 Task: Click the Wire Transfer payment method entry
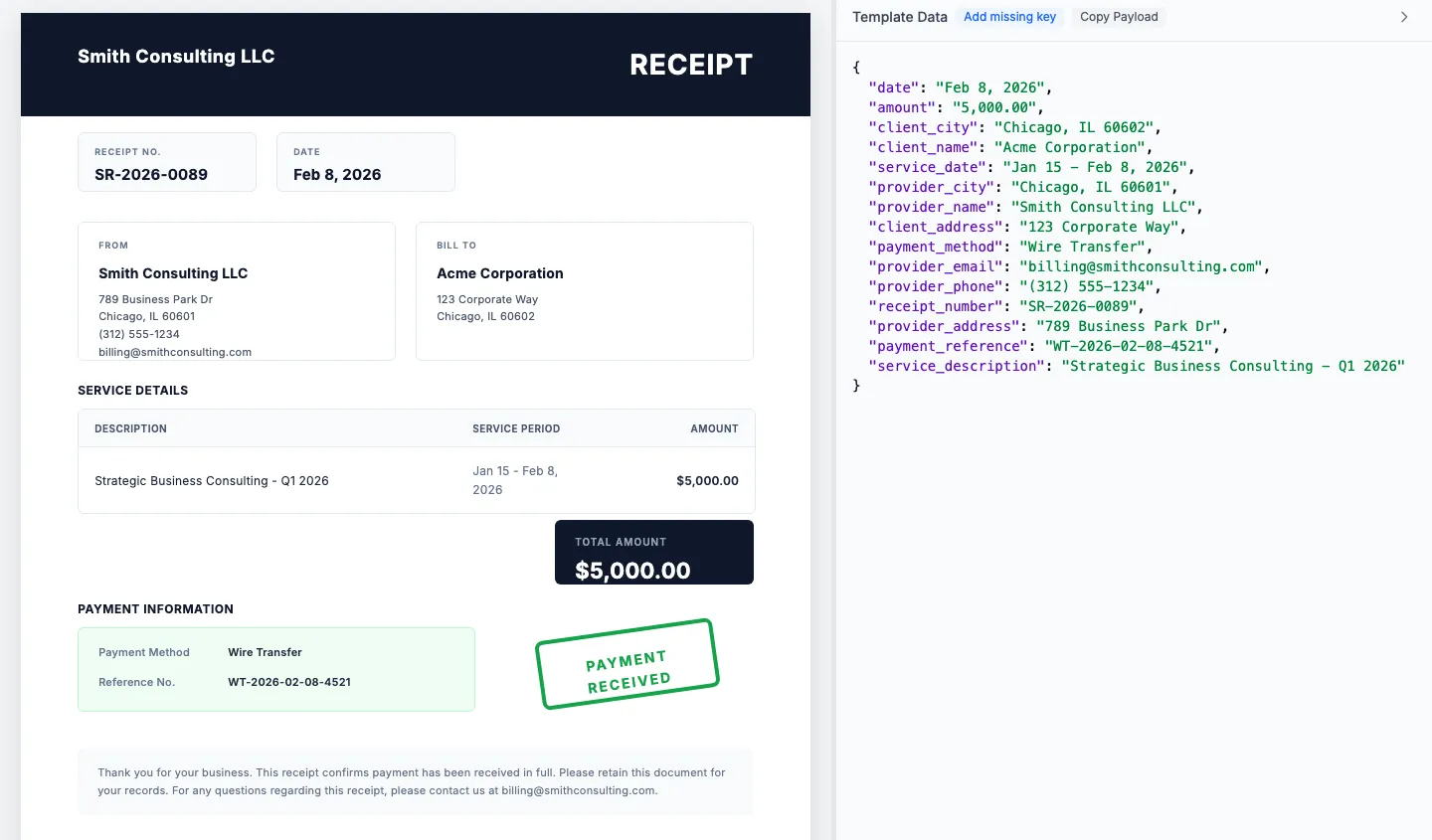(265, 652)
